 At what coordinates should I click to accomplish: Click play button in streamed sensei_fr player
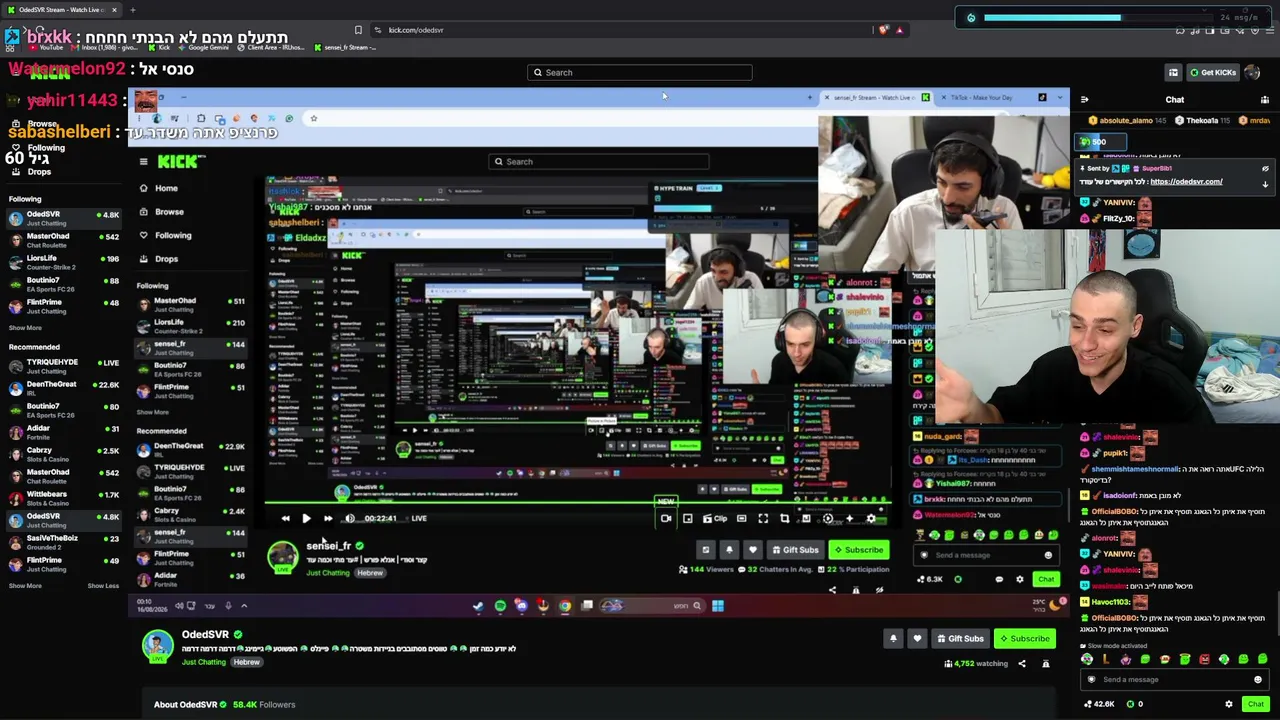pos(306,519)
